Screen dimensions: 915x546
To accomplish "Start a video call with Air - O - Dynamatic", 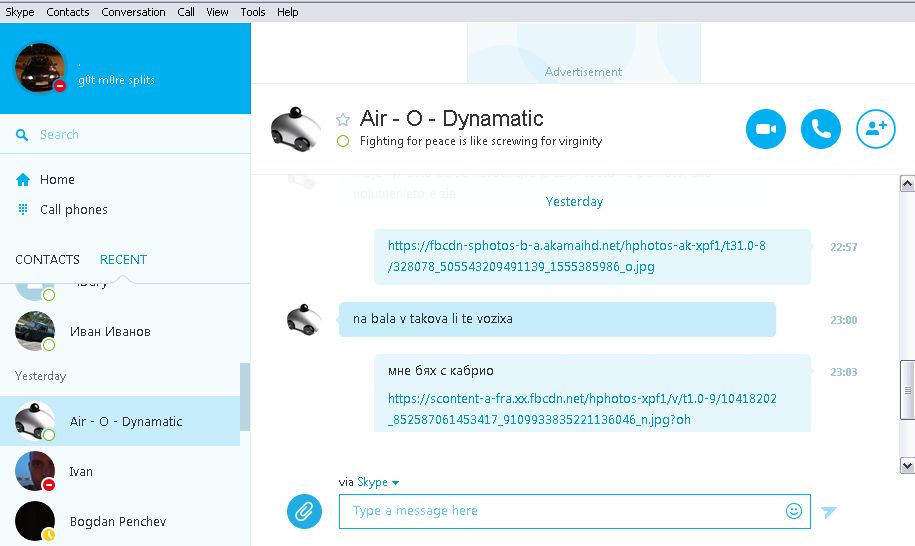I will tap(766, 129).
